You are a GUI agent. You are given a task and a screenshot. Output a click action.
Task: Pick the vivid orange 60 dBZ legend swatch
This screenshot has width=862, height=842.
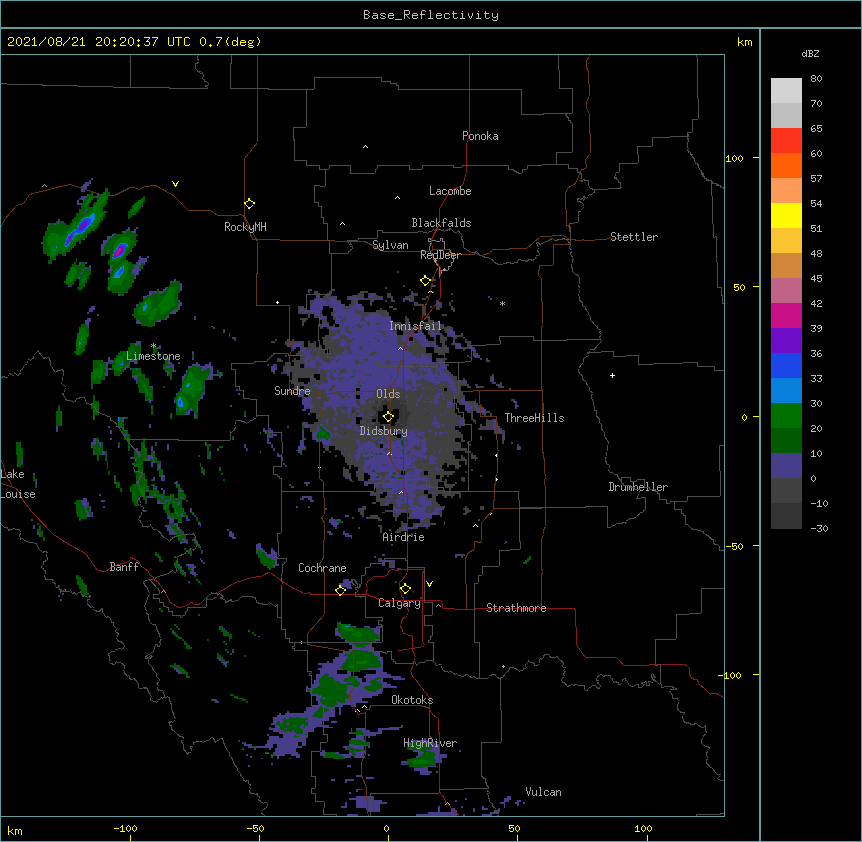coord(786,165)
